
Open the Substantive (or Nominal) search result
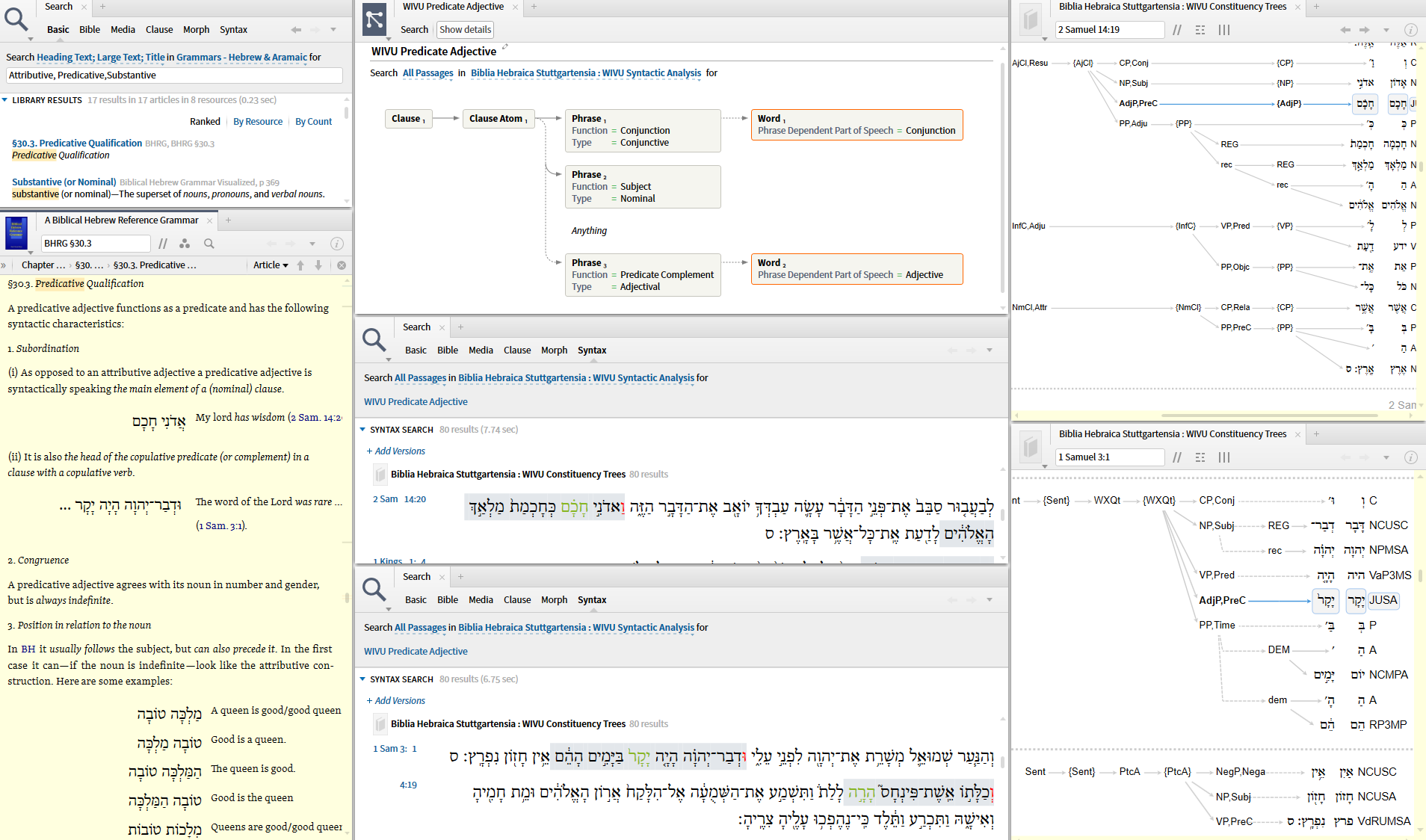tap(64, 182)
